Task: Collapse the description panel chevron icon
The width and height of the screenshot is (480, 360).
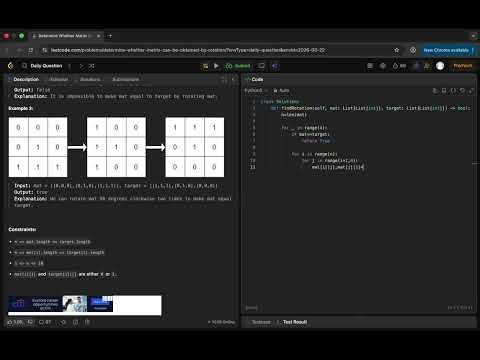Action: (x=234, y=79)
